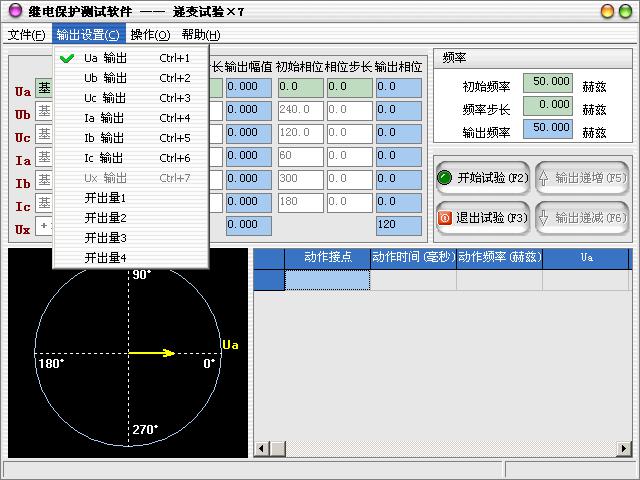Screen dimensions: 640x480
Task: Click the left arrow of the horizontal scrollbar
Action: pyautogui.click(x=259, y=449)
